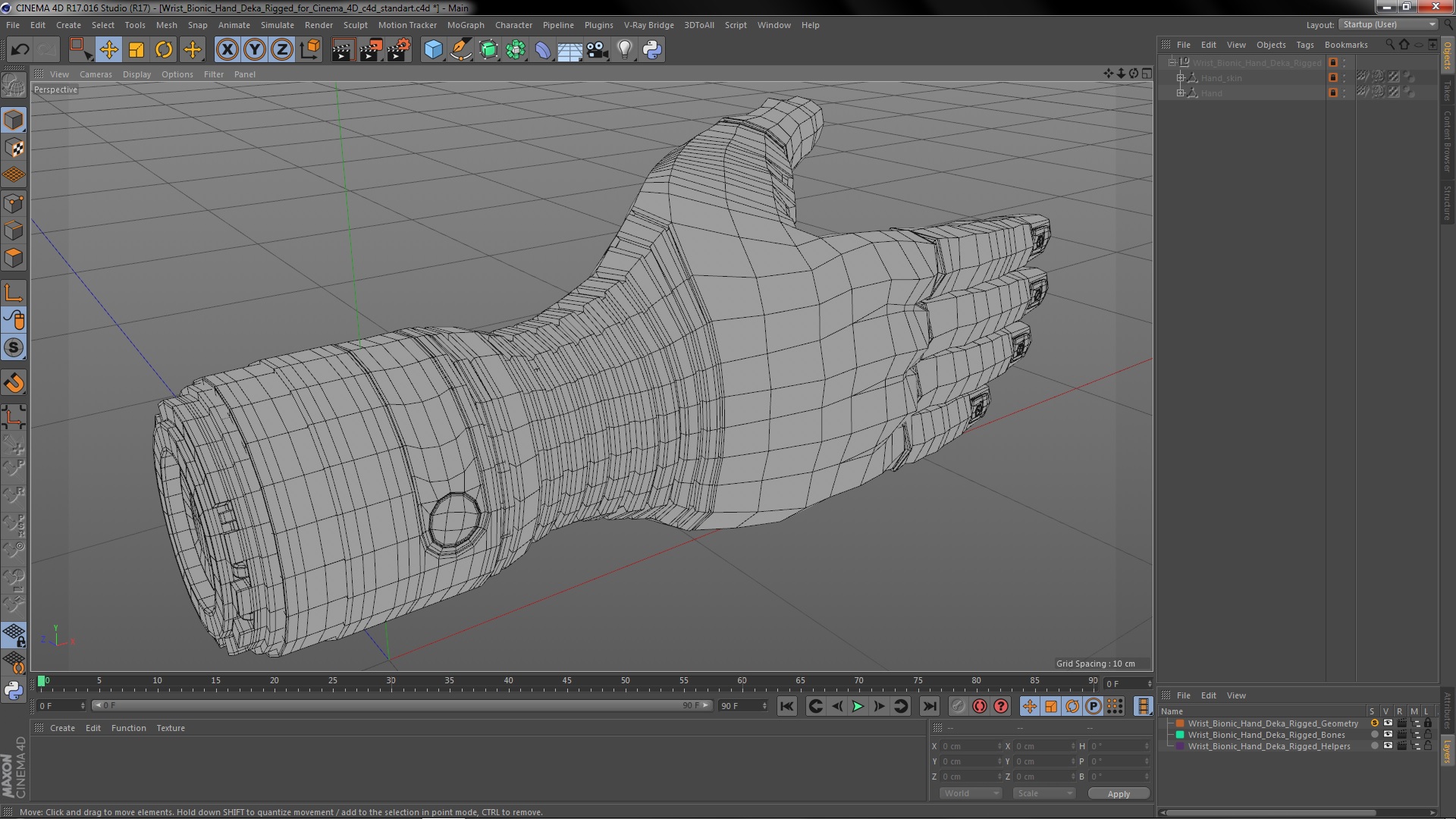
Task: Switch to Texture mode checkered icon
Action: [14, 148]
